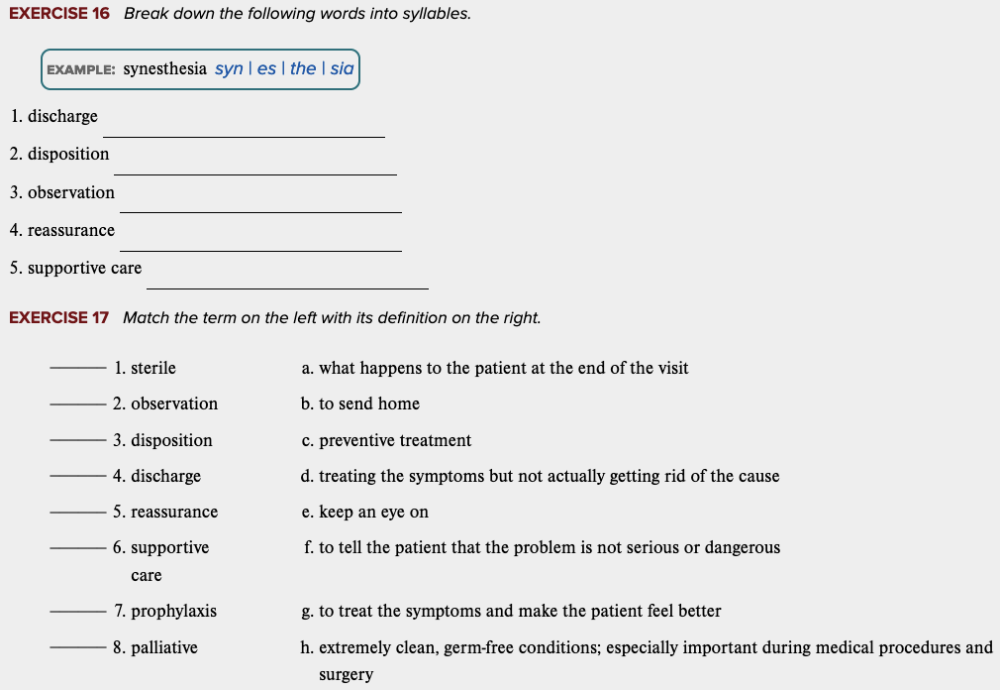Click definition c, preventive treatment
The height and width of the screenshot is (690, 1000).
click(x=386, y=440)
